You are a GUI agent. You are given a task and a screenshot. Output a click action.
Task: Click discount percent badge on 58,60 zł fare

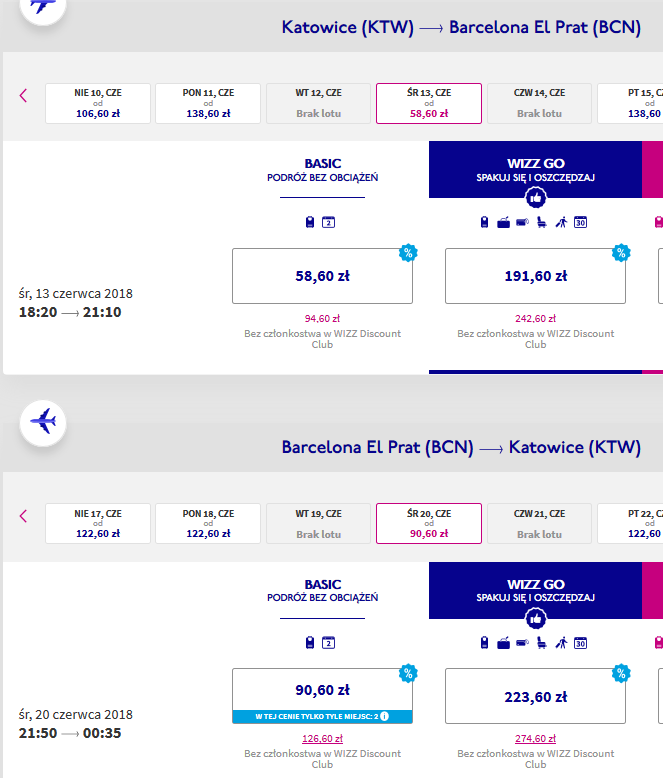408,253
